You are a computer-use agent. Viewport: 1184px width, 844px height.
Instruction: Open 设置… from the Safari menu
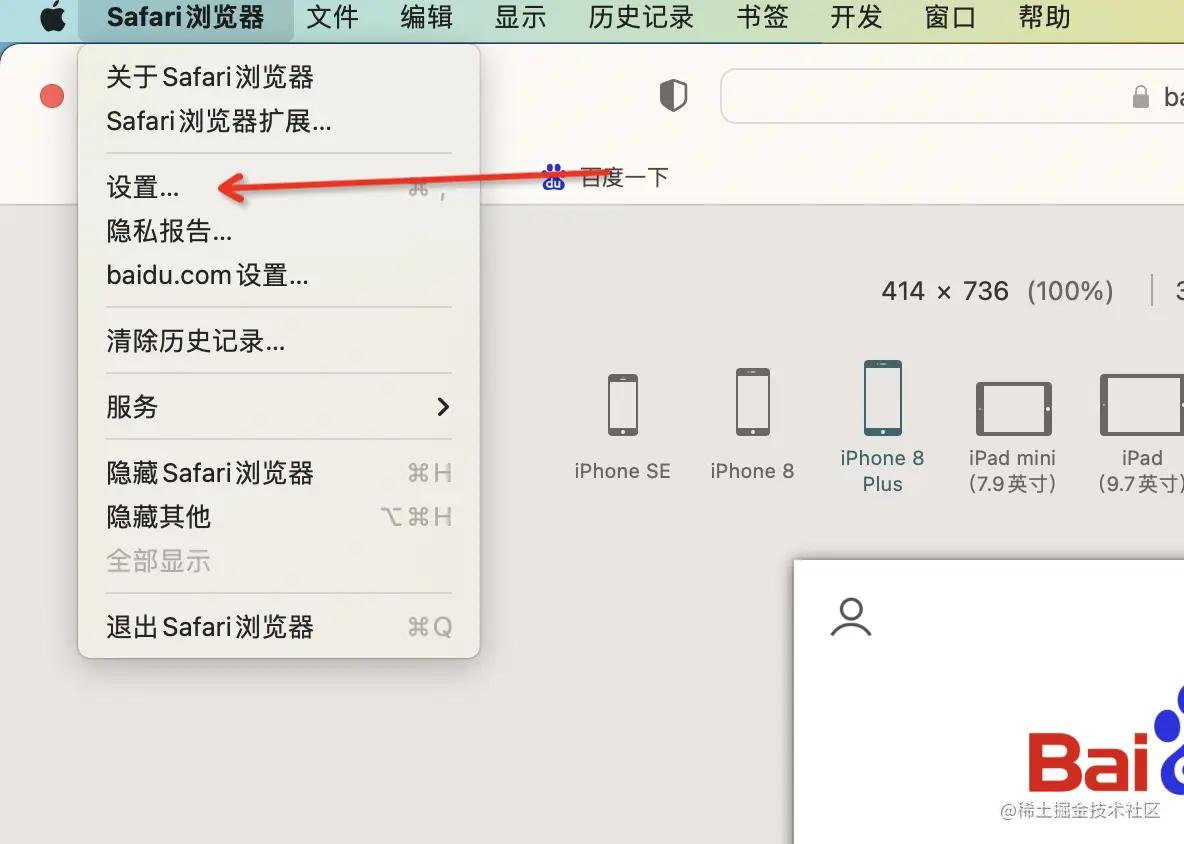[279, 187]
